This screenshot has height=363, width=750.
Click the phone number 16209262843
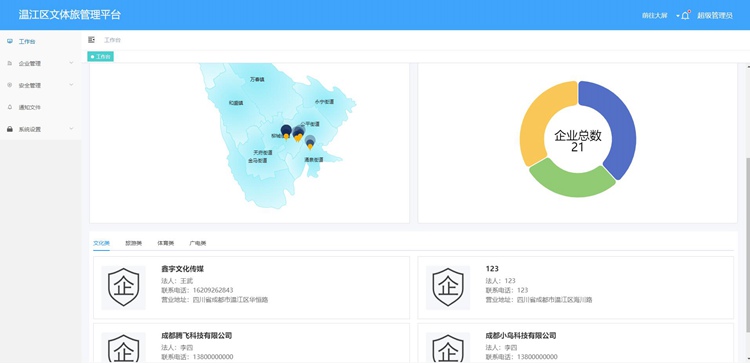pos(212,290)
